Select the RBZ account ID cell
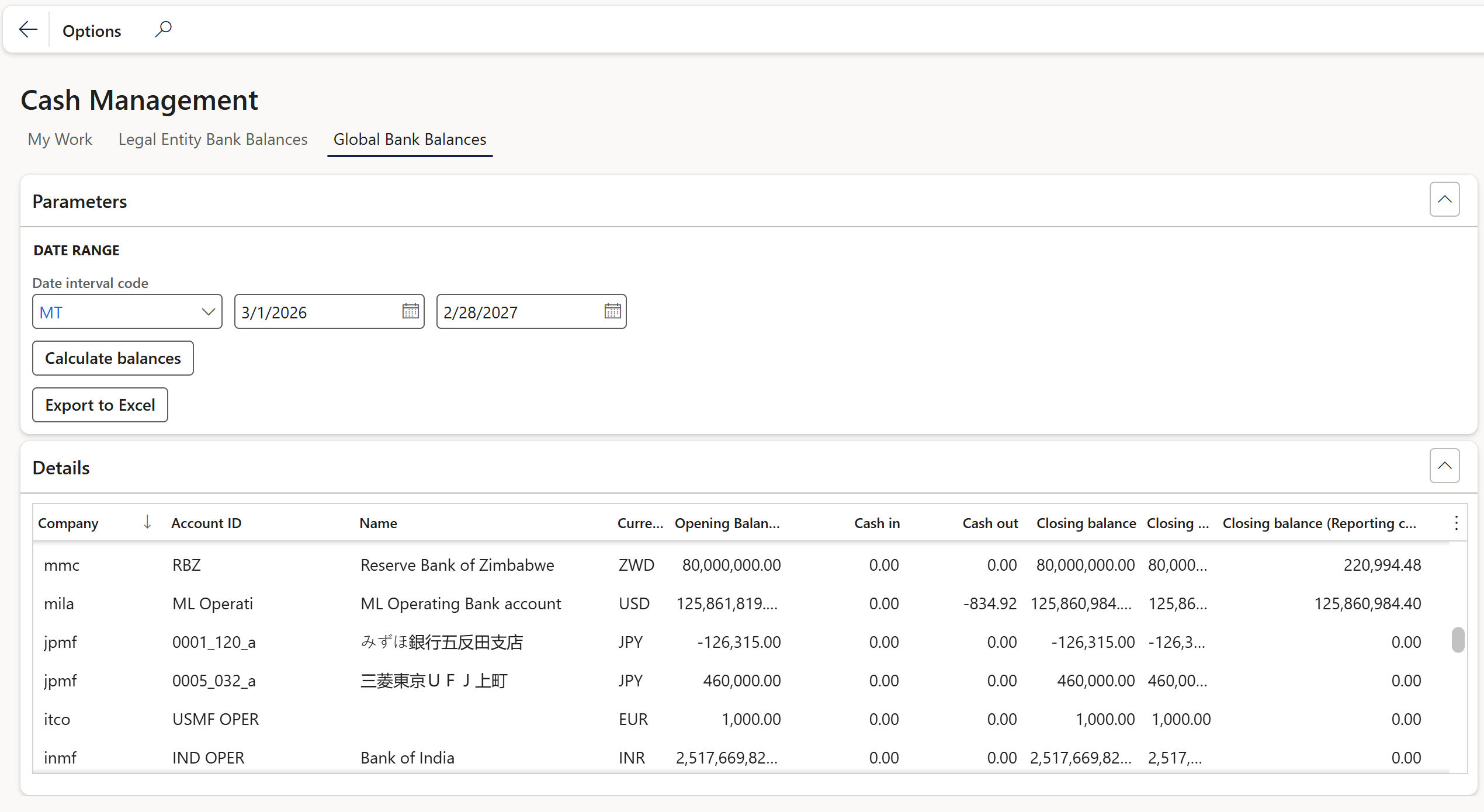Viewport: 1484px width, 812px height. click(x=186, y=565)
